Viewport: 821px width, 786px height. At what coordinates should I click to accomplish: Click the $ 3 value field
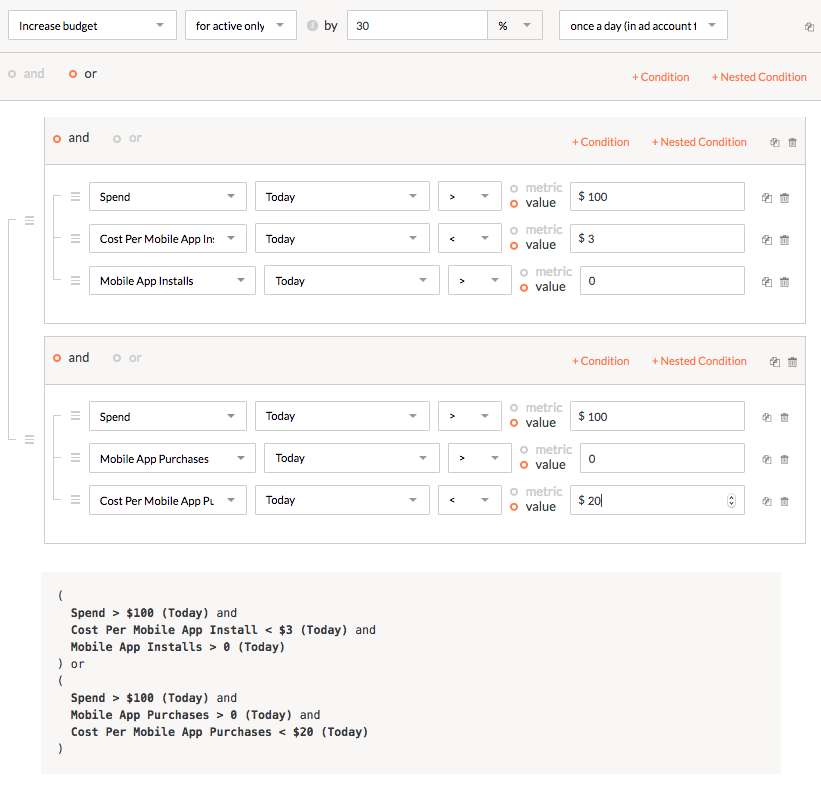tap(657, 238)
